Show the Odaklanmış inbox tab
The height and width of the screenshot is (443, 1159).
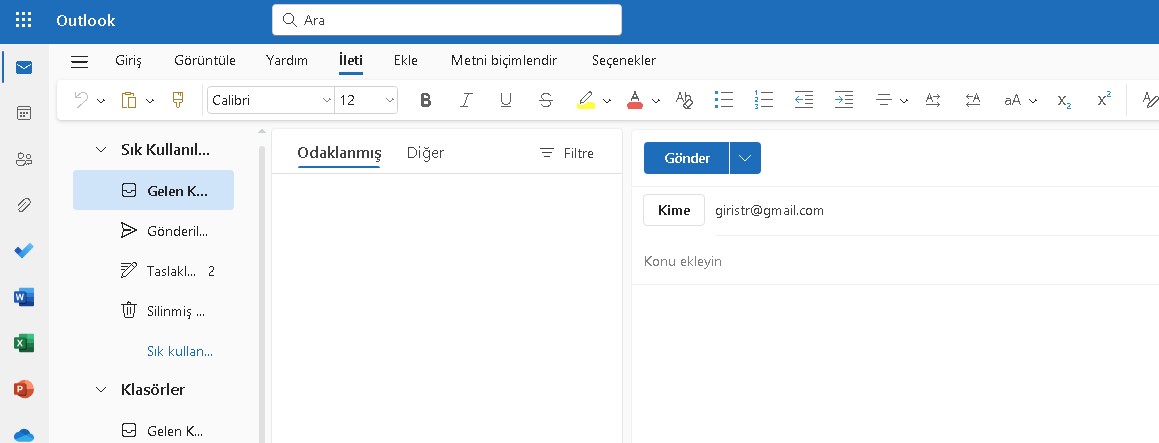click(x=339, y=153)
